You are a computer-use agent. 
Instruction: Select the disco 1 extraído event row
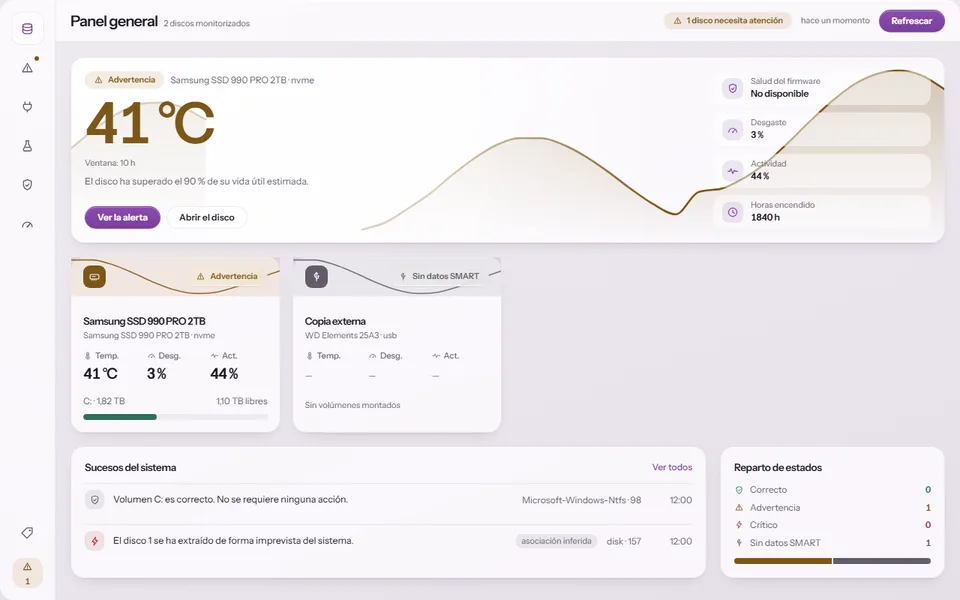(x=388, y=541)
